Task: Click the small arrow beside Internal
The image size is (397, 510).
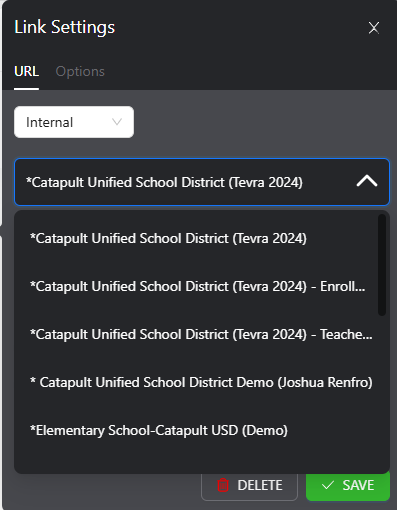Action: point(117,122)
